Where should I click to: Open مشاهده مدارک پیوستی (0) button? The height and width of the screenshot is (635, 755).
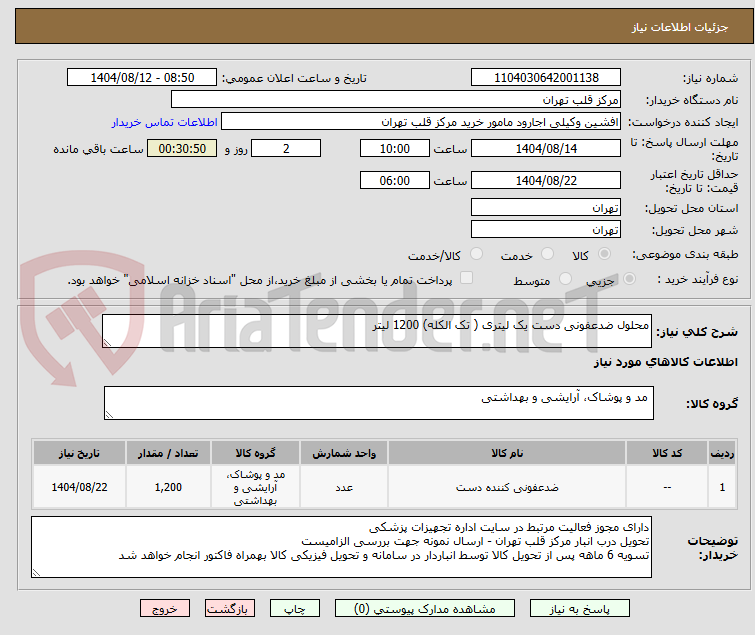pos(425,609)
